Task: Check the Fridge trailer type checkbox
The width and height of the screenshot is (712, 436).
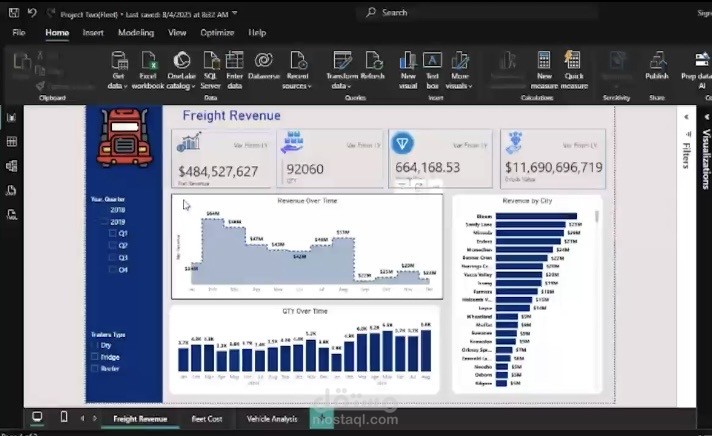Action: pos(95,357)
